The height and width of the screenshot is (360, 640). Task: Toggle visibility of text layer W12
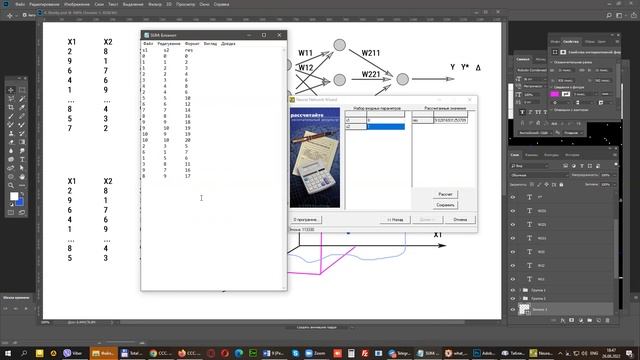513,265
